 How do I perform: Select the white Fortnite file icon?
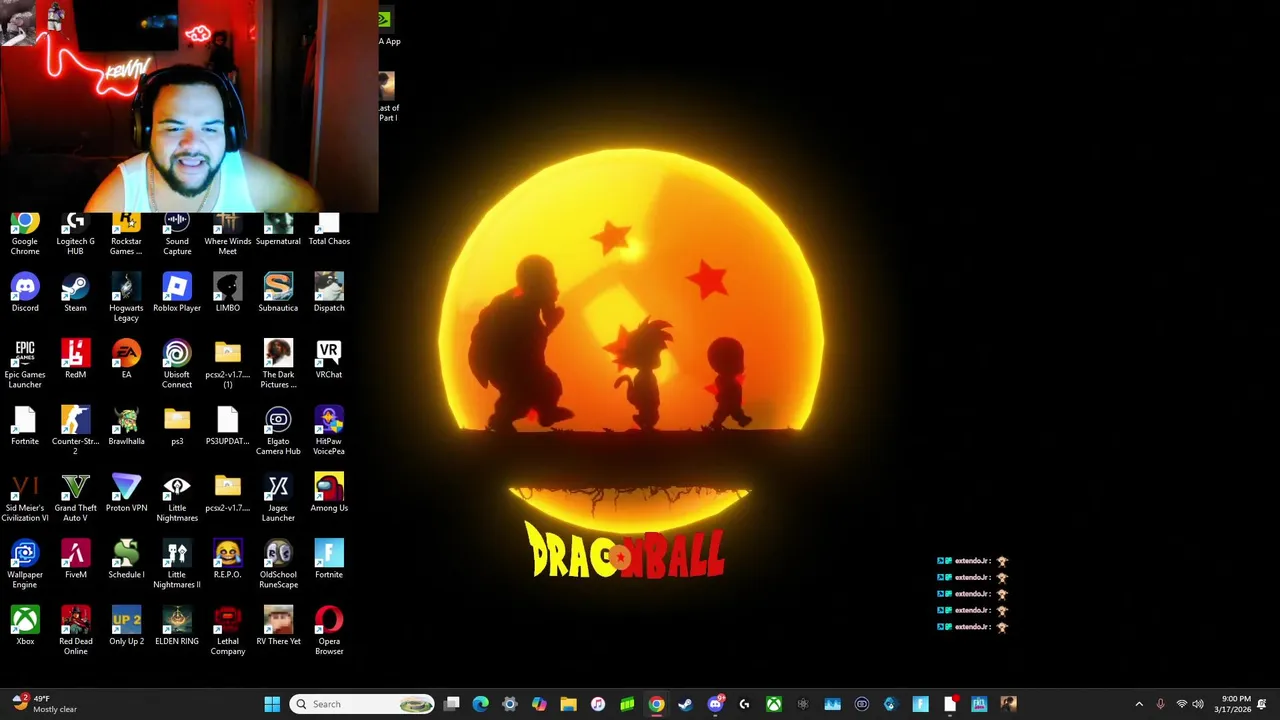click(x=25, y=426)
